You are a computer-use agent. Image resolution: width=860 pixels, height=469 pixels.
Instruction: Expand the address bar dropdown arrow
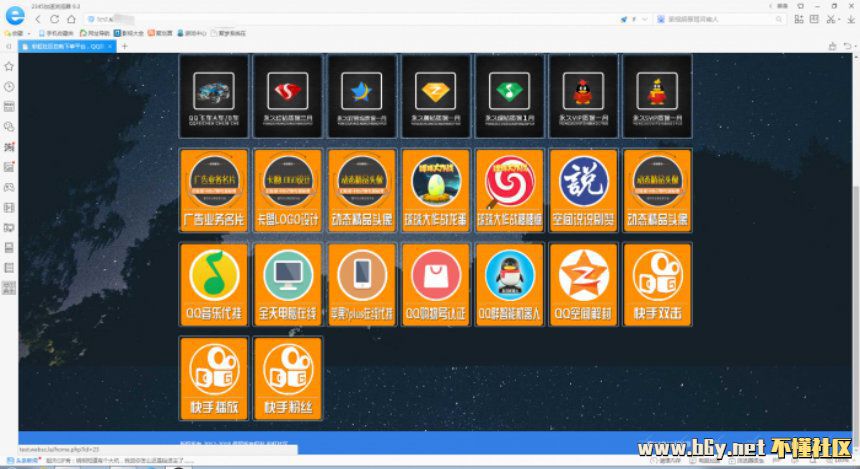point(644,19)
